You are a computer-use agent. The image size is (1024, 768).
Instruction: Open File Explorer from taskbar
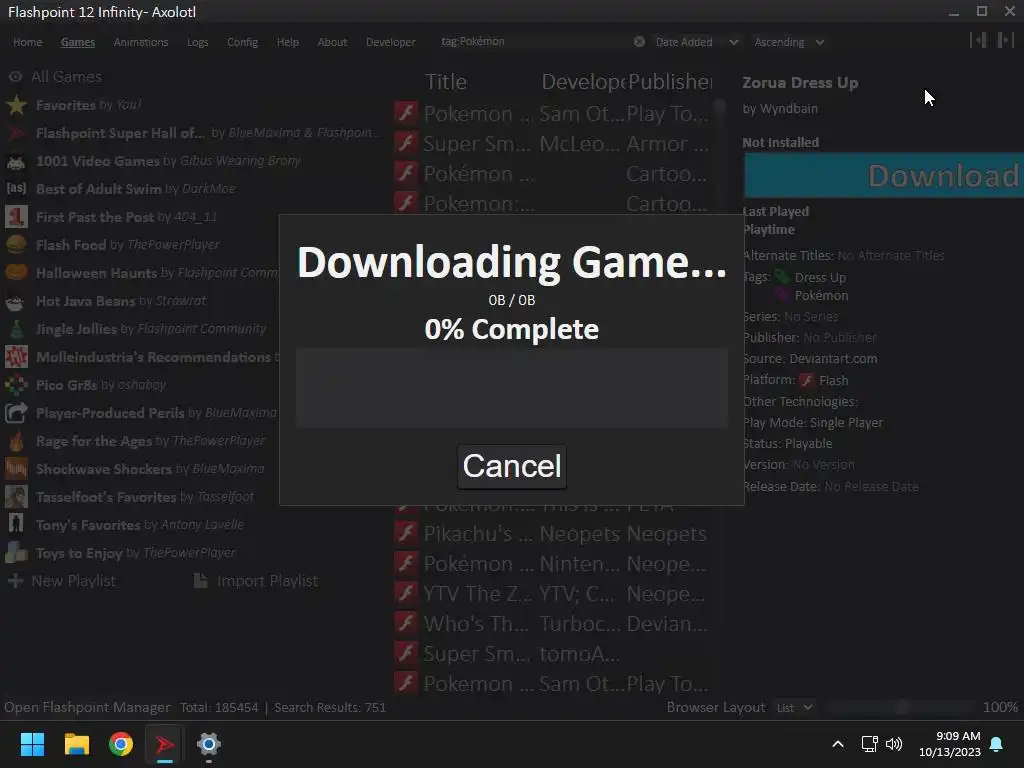tap(76, 744)
